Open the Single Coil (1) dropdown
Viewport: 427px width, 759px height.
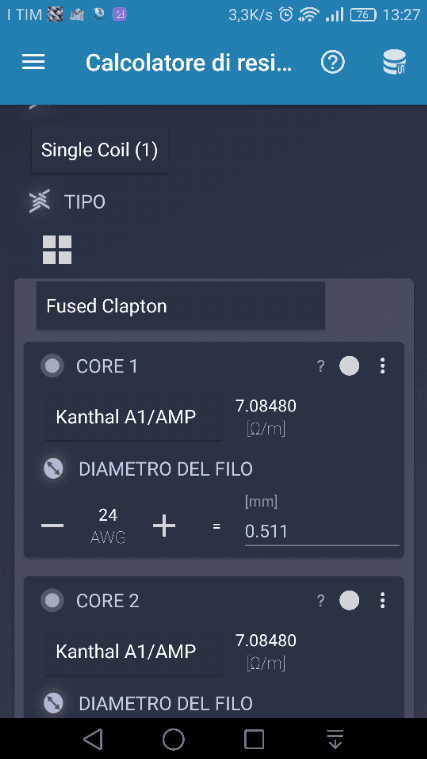tap(100, 150)
